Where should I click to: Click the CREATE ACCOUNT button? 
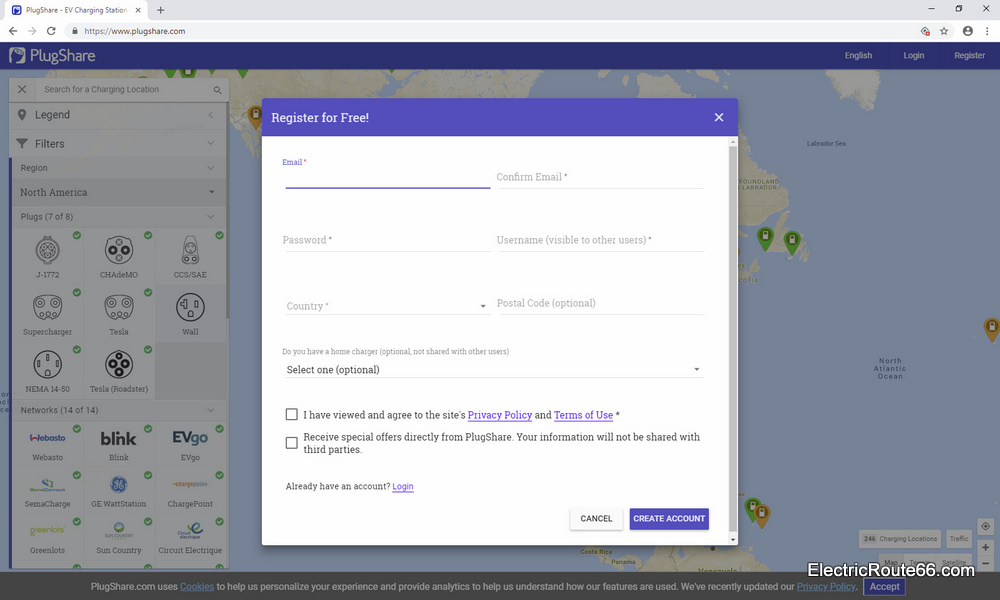pos(668,518)
